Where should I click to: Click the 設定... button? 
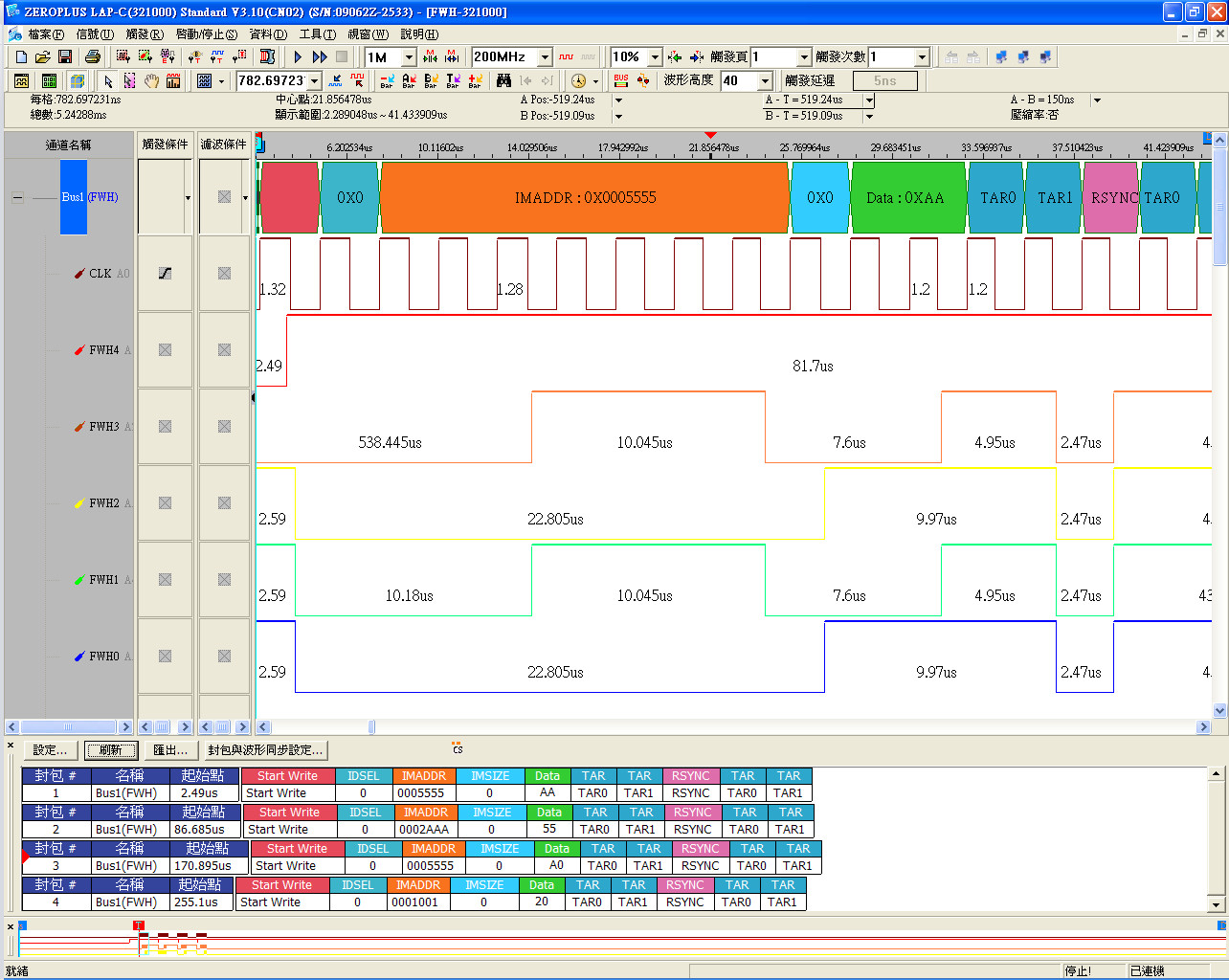(x=51, y=750)
